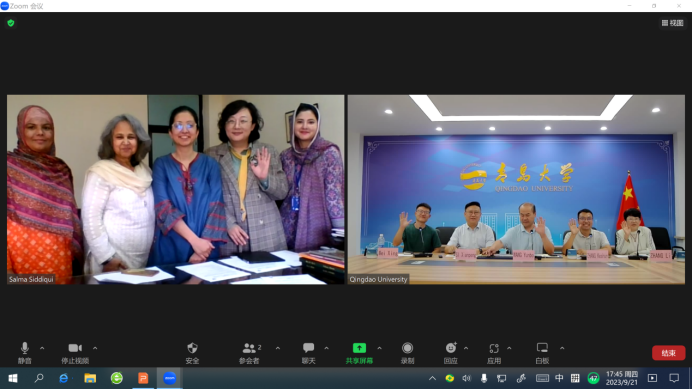This screenshot has width=693, height=390.
Task: Click the green encryption shield icon
Action: (x=11, y=23)
